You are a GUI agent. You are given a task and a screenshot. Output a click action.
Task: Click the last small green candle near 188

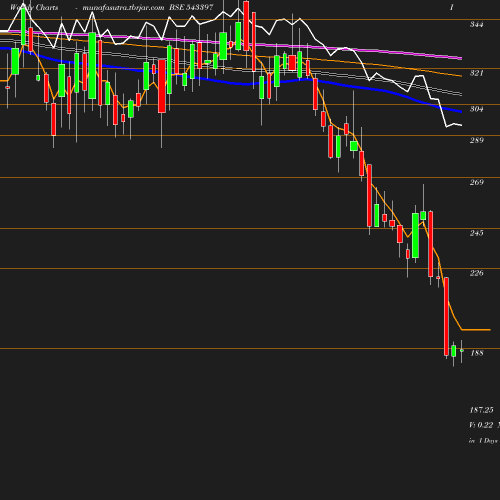click(462, 351)
